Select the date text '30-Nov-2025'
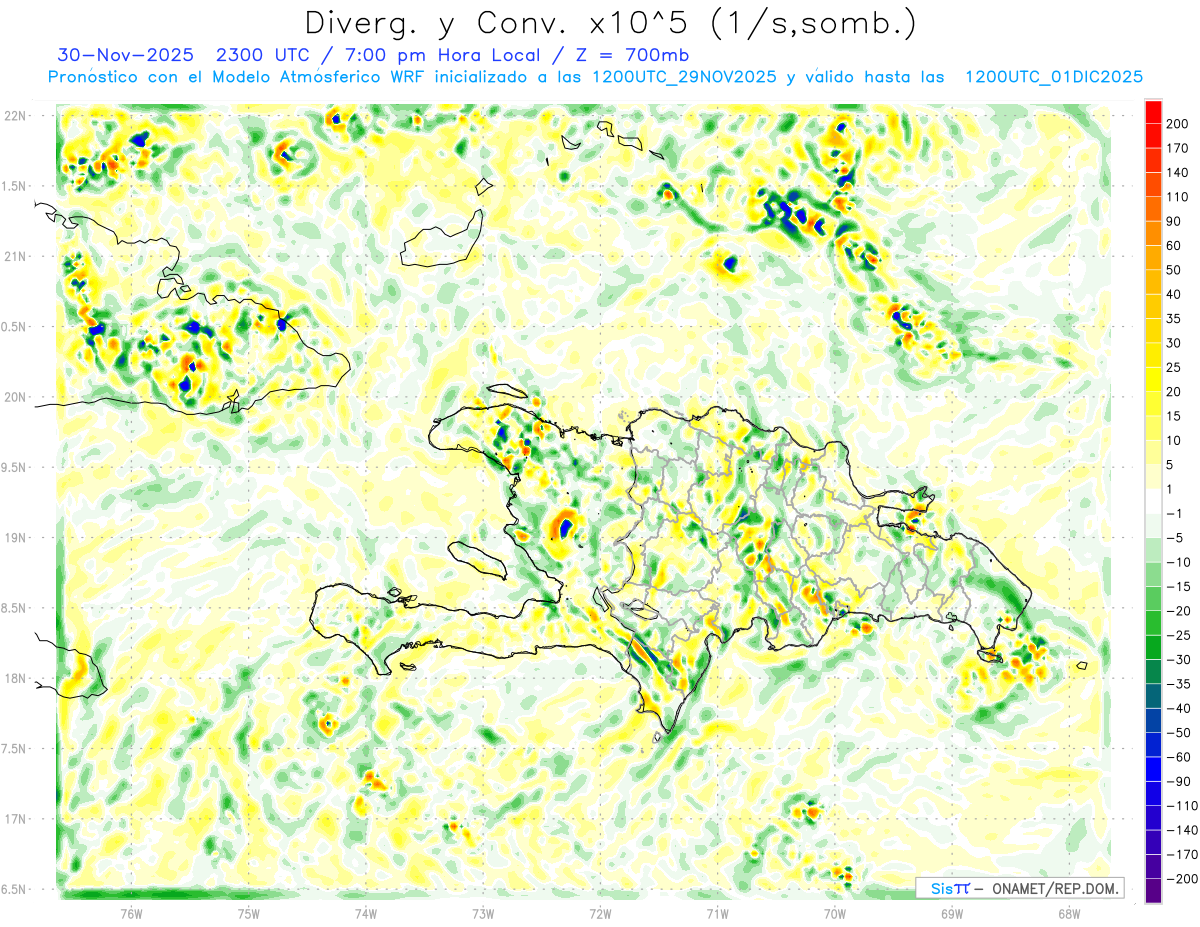 (124, 56)
